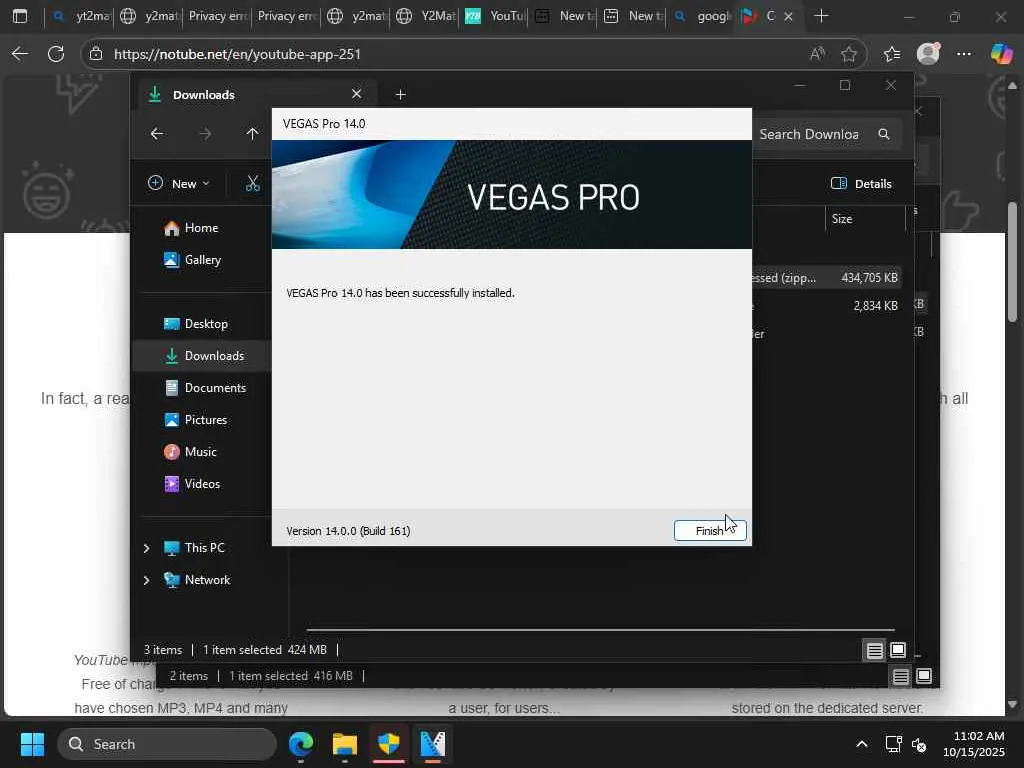The height and width of the screenshot is (768, 1024).
Task: Click the forward arrow in File Explorer
Action: 204,134
